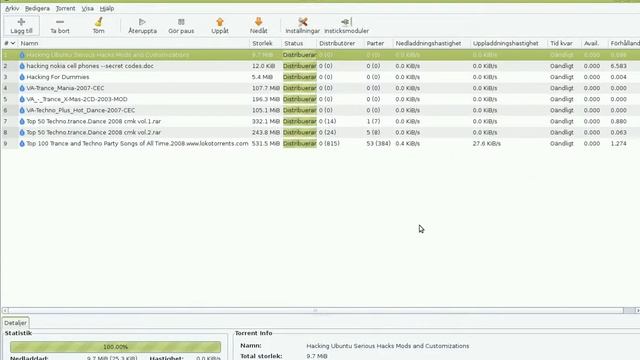Sort by the Nedladdningshastighet column header

tap(431, 43)
